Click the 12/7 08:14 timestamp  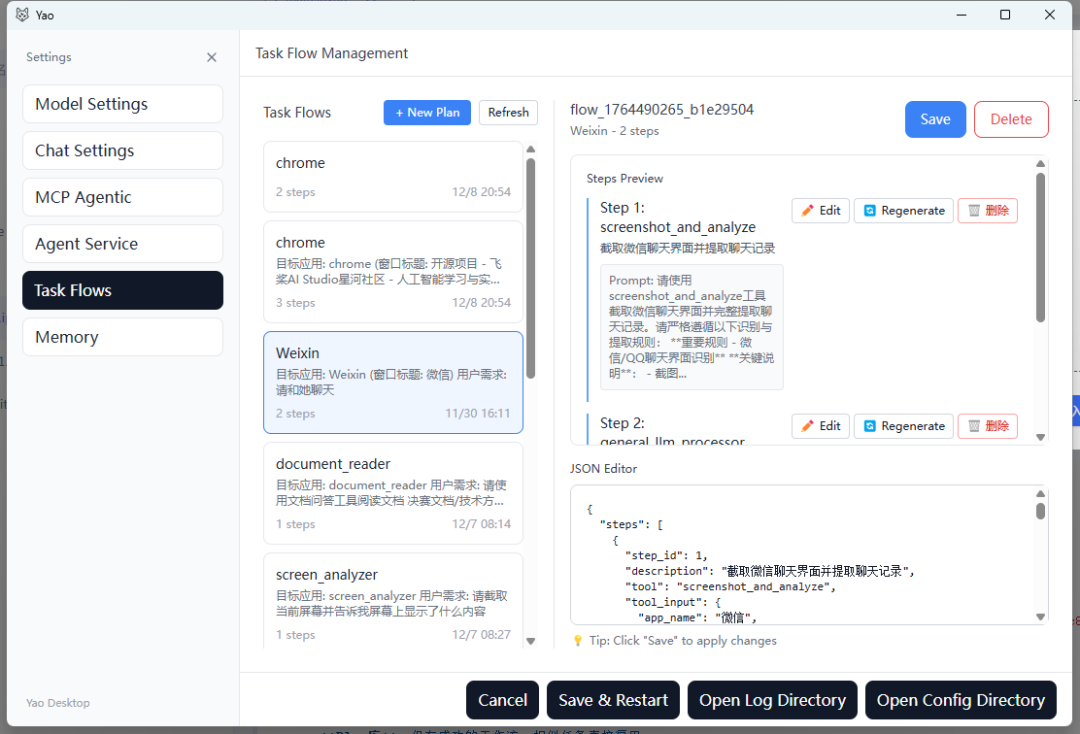481,524
